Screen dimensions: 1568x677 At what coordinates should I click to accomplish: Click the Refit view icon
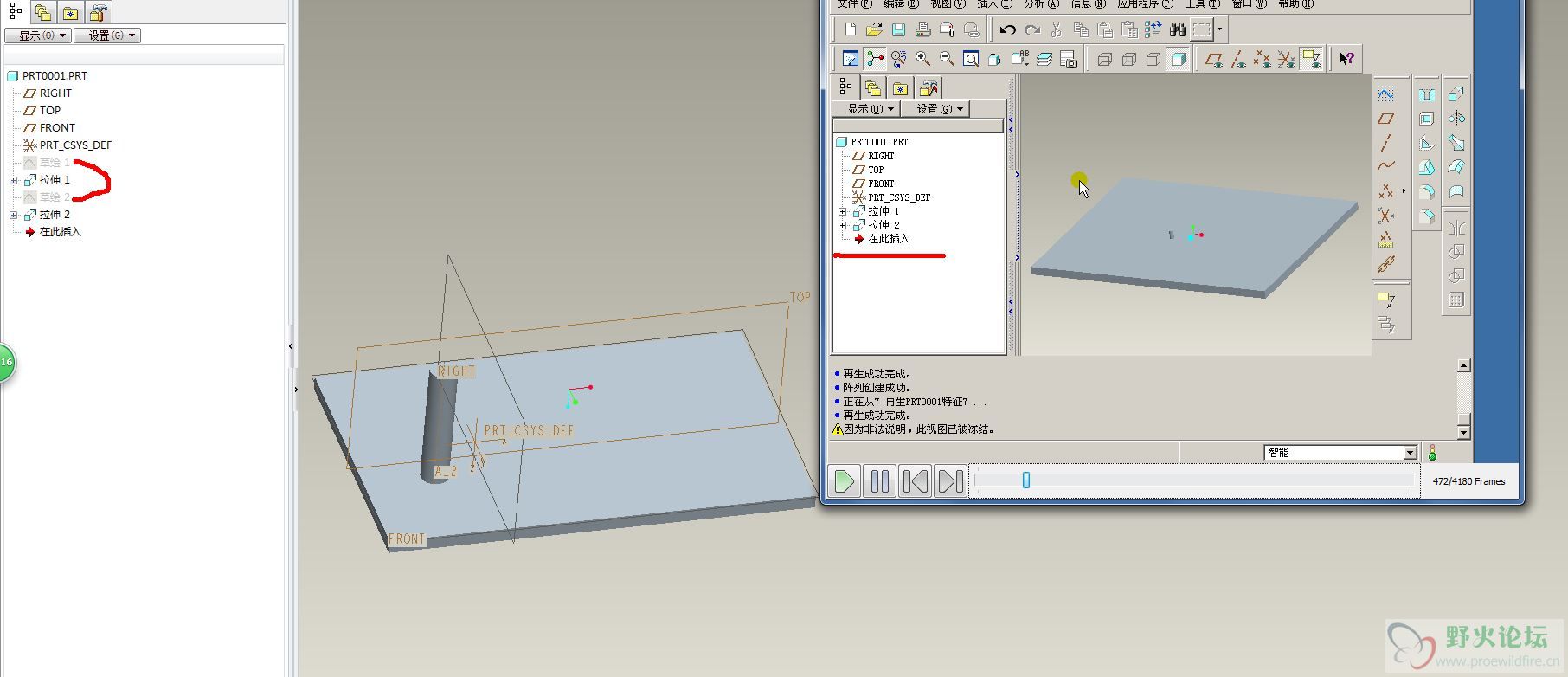[971, 59]
